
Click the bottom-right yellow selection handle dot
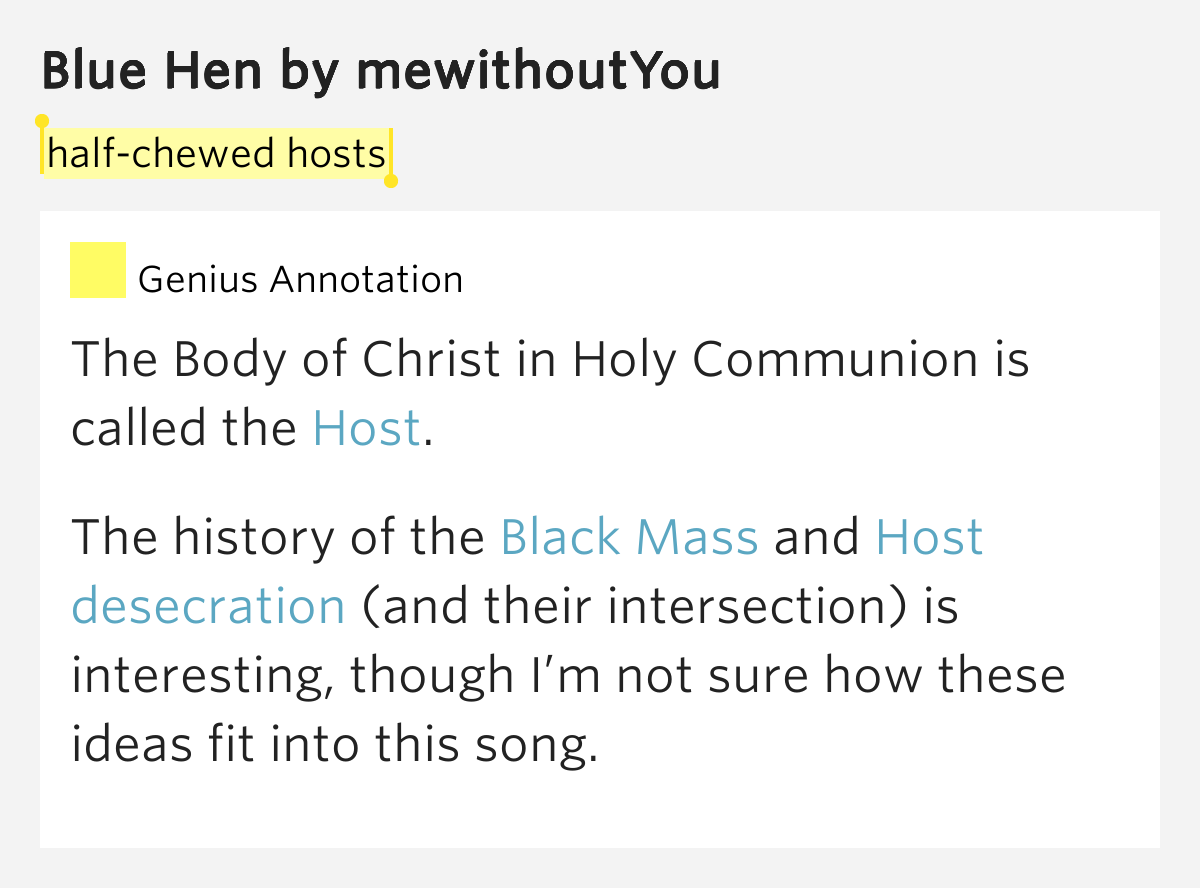(391, 181)
